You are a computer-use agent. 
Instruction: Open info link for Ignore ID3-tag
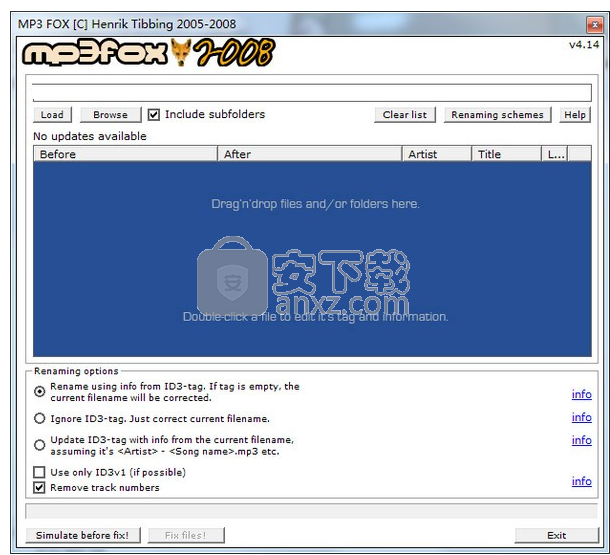tap(582, 417)
